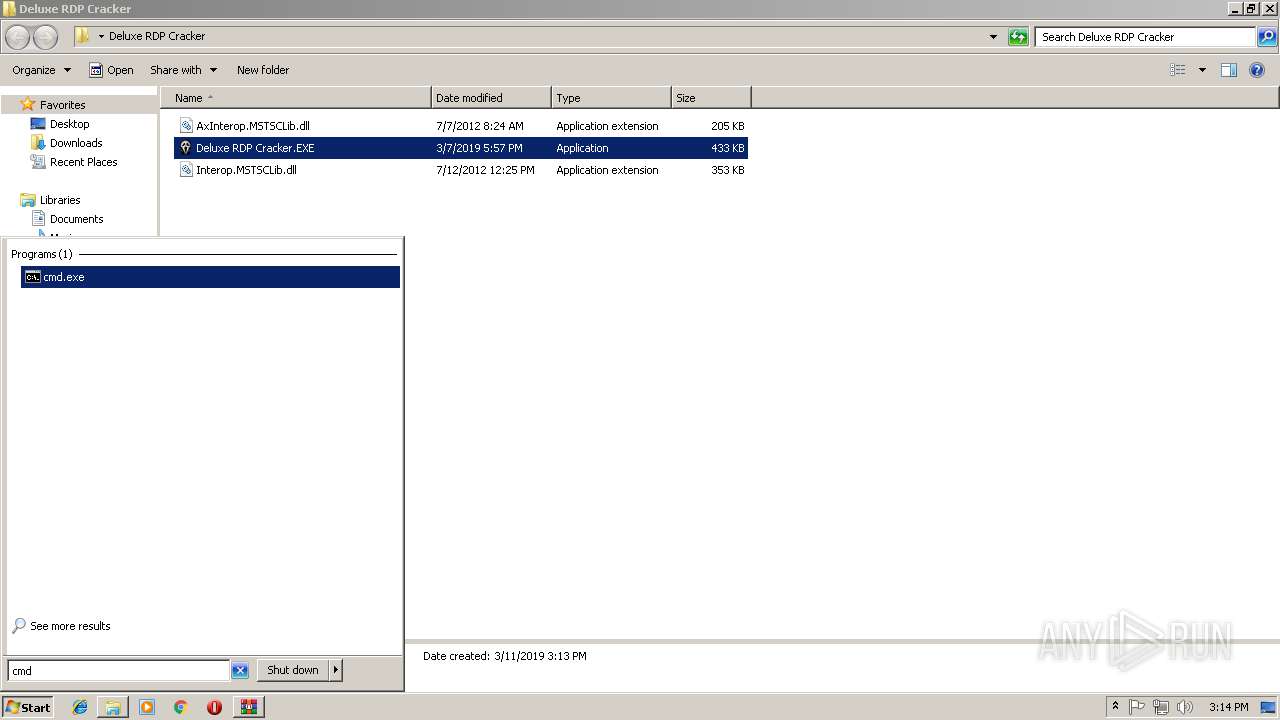Image resolution: width=1280 pixels, height=720 pixels.
Task: Open the Help icon
Action: coord(1257,70)
